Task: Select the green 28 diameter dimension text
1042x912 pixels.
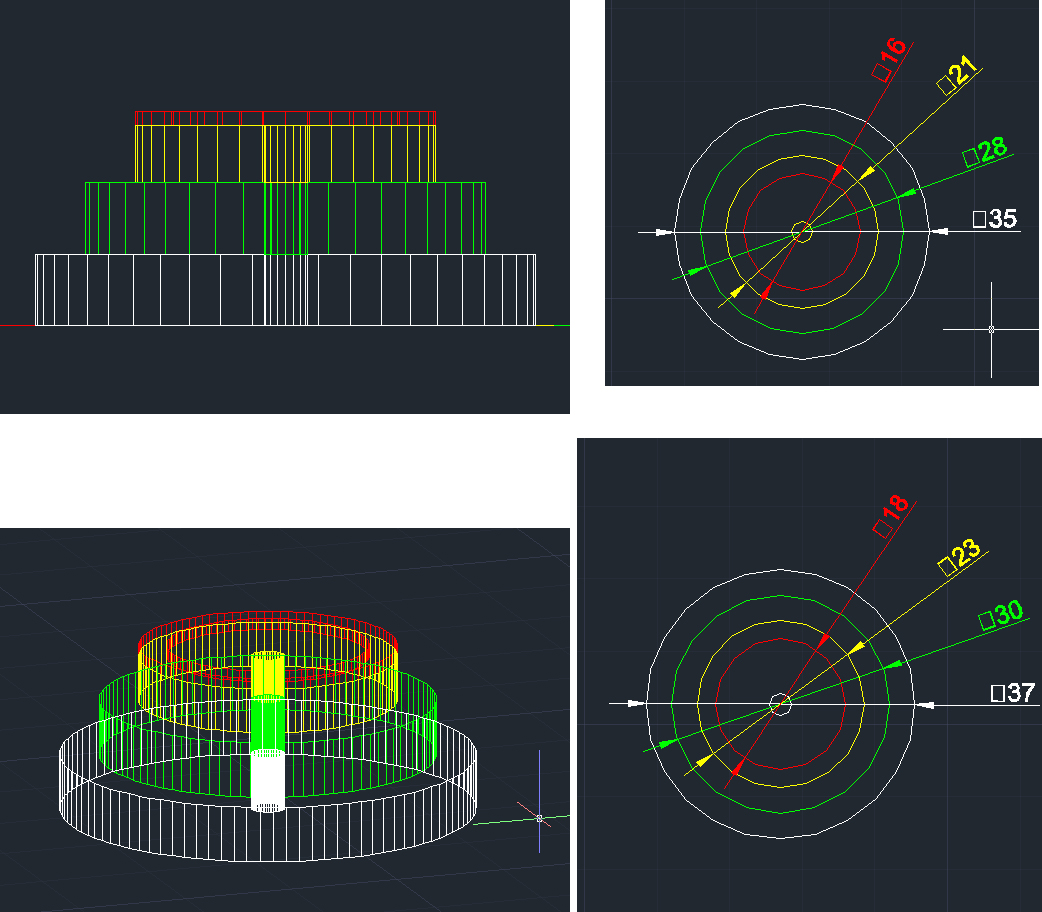Action: 985,151
